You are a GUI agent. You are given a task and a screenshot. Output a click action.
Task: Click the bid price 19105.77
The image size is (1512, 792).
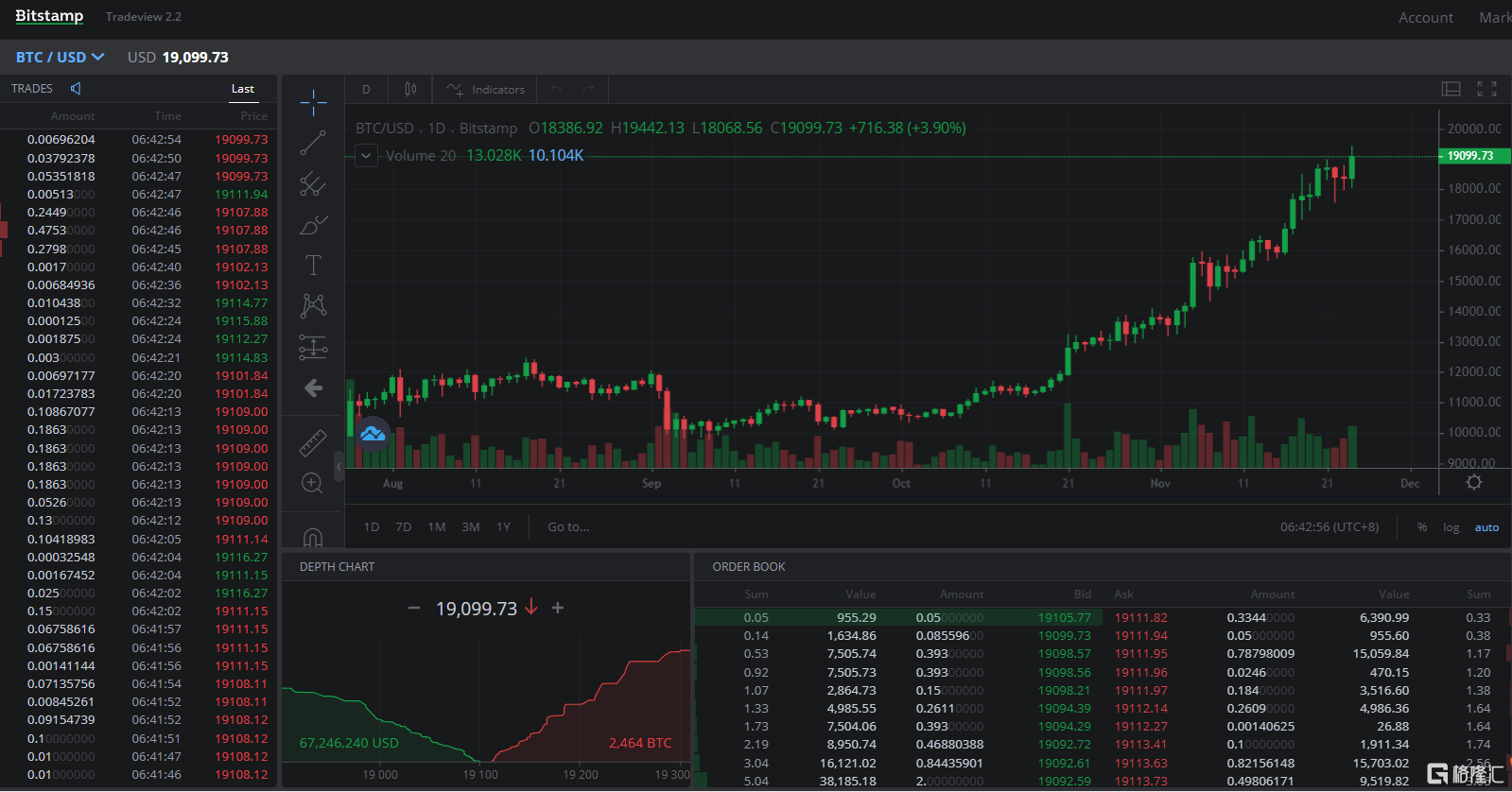pos(1065,618)
